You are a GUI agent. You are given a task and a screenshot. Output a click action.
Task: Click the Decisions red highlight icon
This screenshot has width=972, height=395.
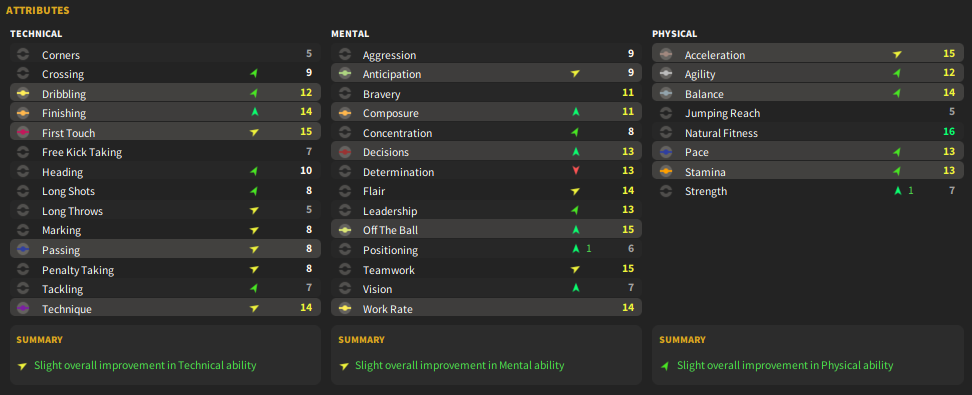pyautogui.click(x=345, y=152)
